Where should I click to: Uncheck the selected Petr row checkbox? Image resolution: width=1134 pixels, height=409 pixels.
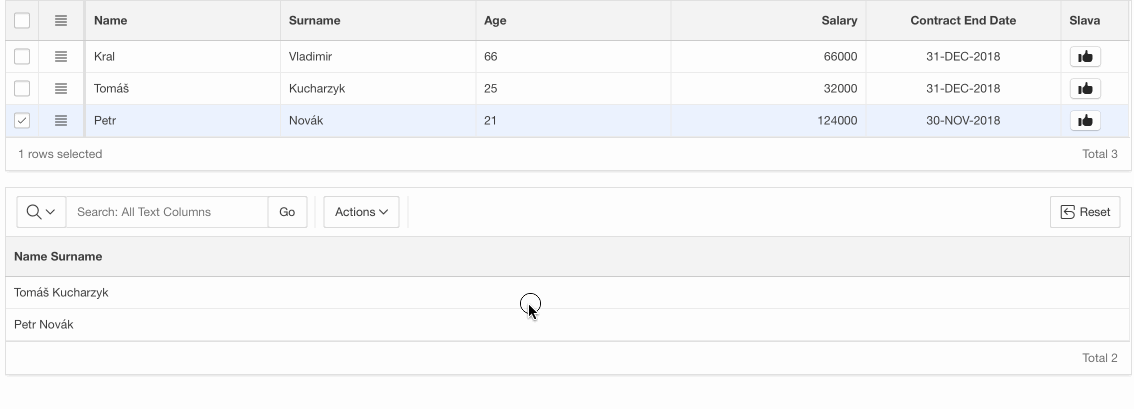pos(22,121)
